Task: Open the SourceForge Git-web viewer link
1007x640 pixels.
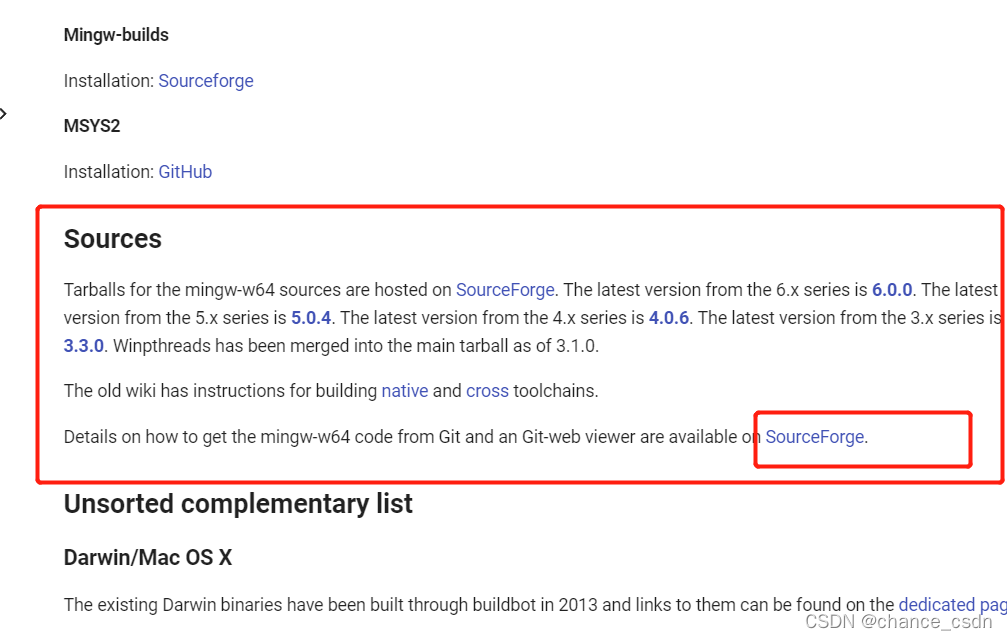Action: [814, 437]
